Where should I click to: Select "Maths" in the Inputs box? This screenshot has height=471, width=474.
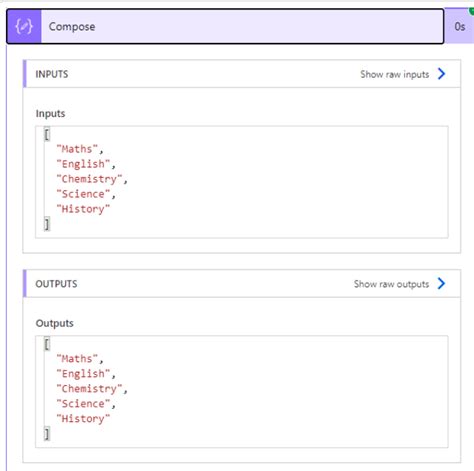click(77, 149)
